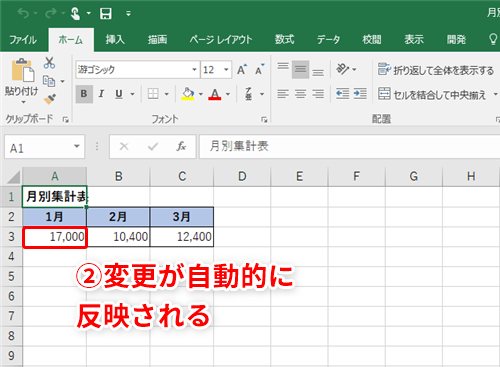
Task: Click the A1 Name Box
Action: click(x=44, y=147)
